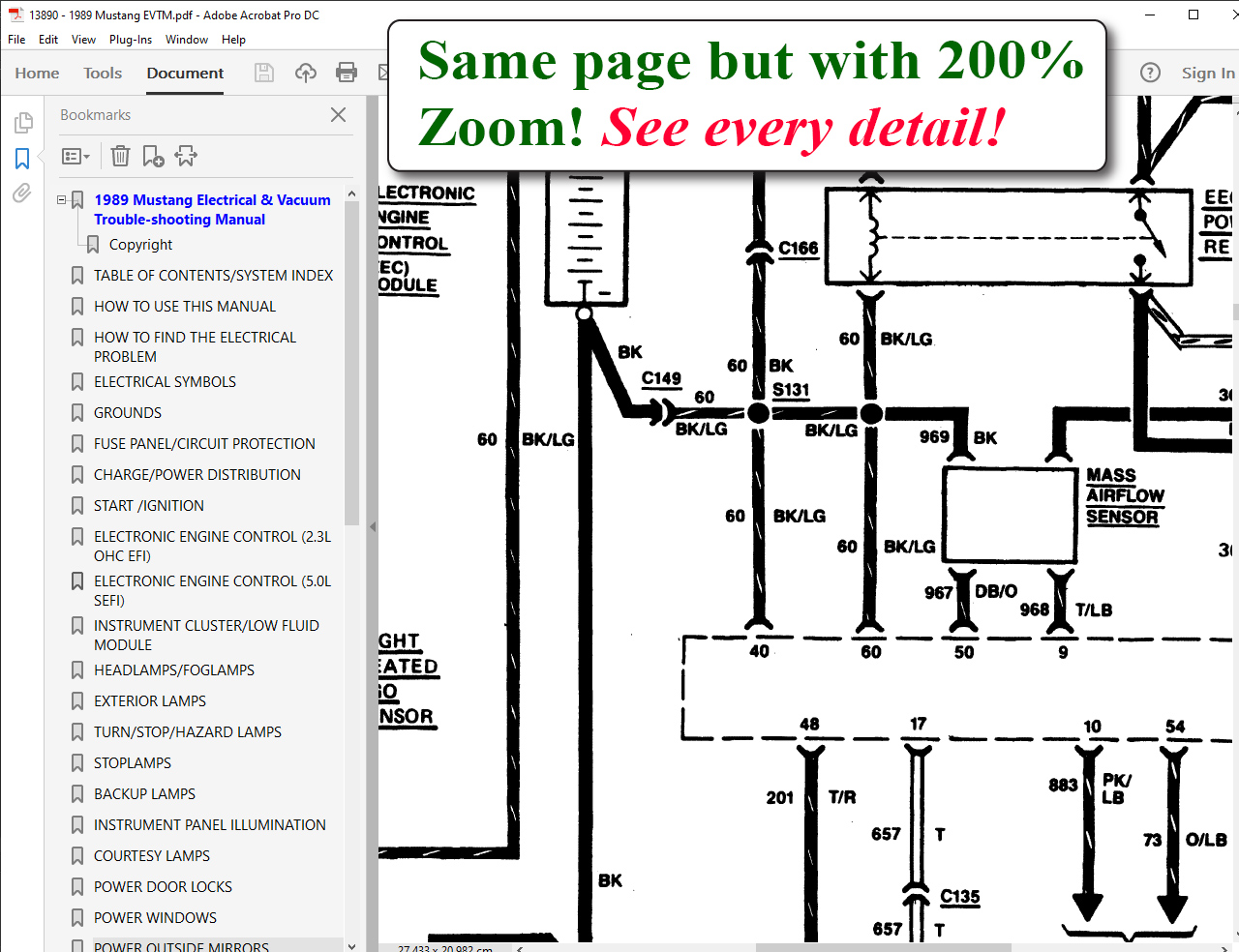Jump to ELECTRICAL SYMBOLS bookmark
Screen dimensions: 1239x952
165,382
